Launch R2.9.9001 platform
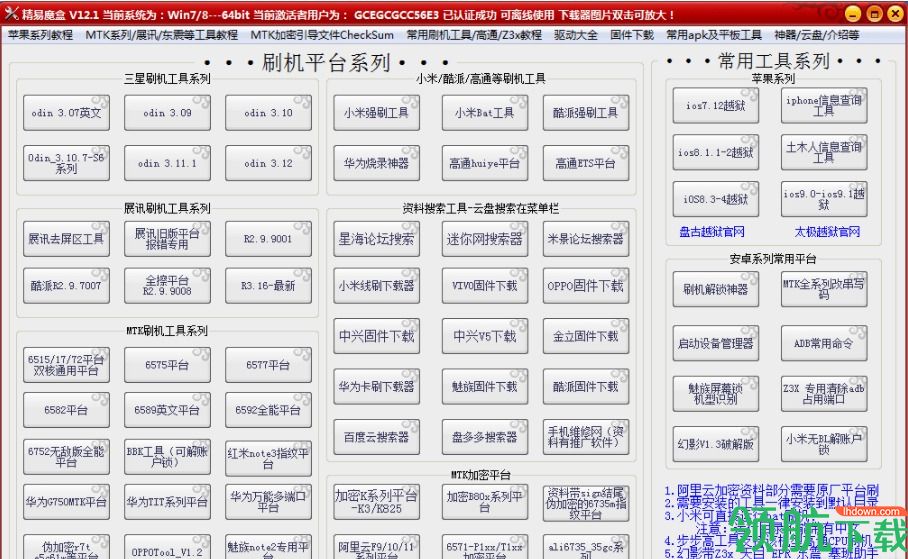Viewport: 908px width, 559px height. coord(268,239)
